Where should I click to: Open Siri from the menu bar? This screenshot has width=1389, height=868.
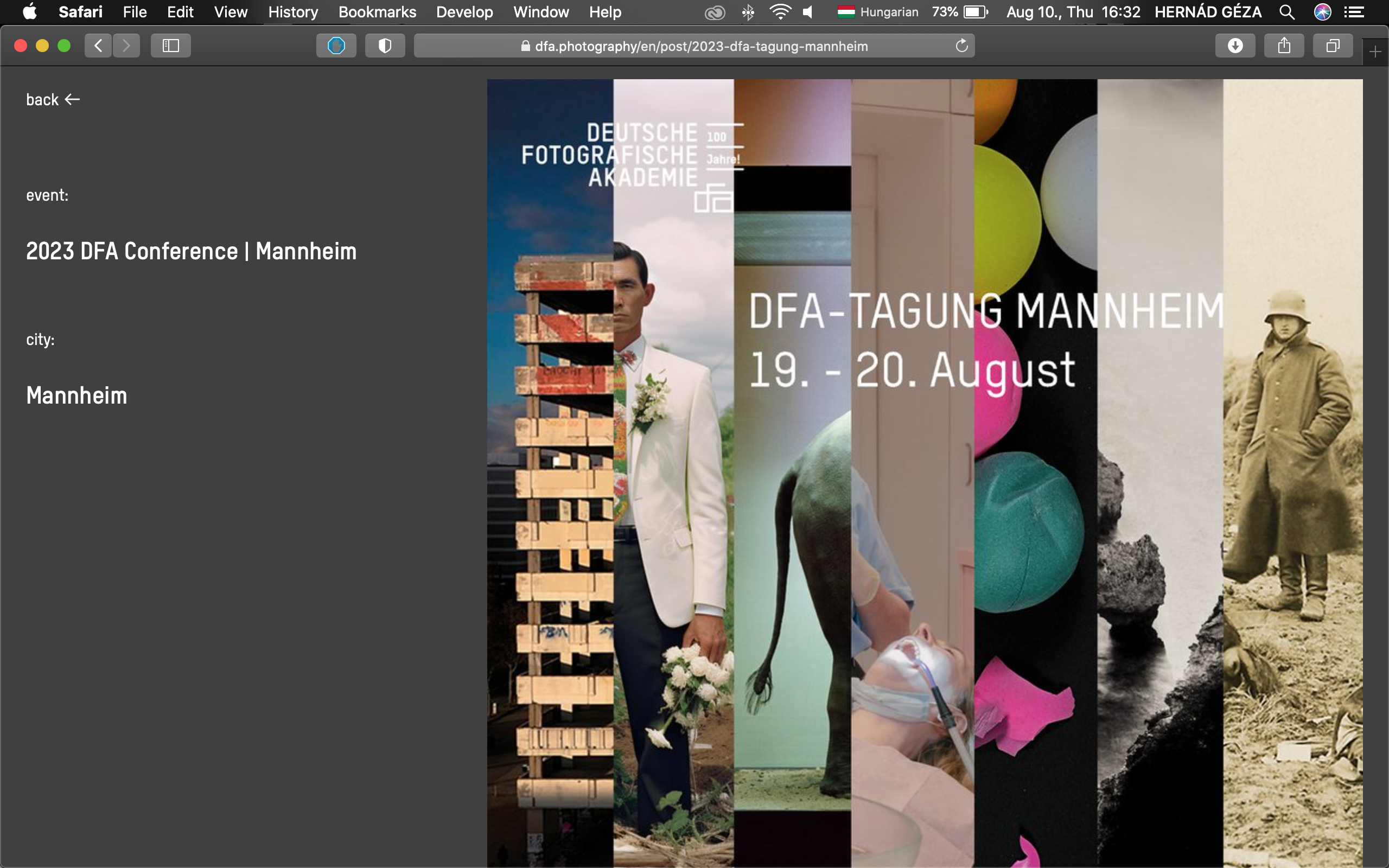(1322, 12)
